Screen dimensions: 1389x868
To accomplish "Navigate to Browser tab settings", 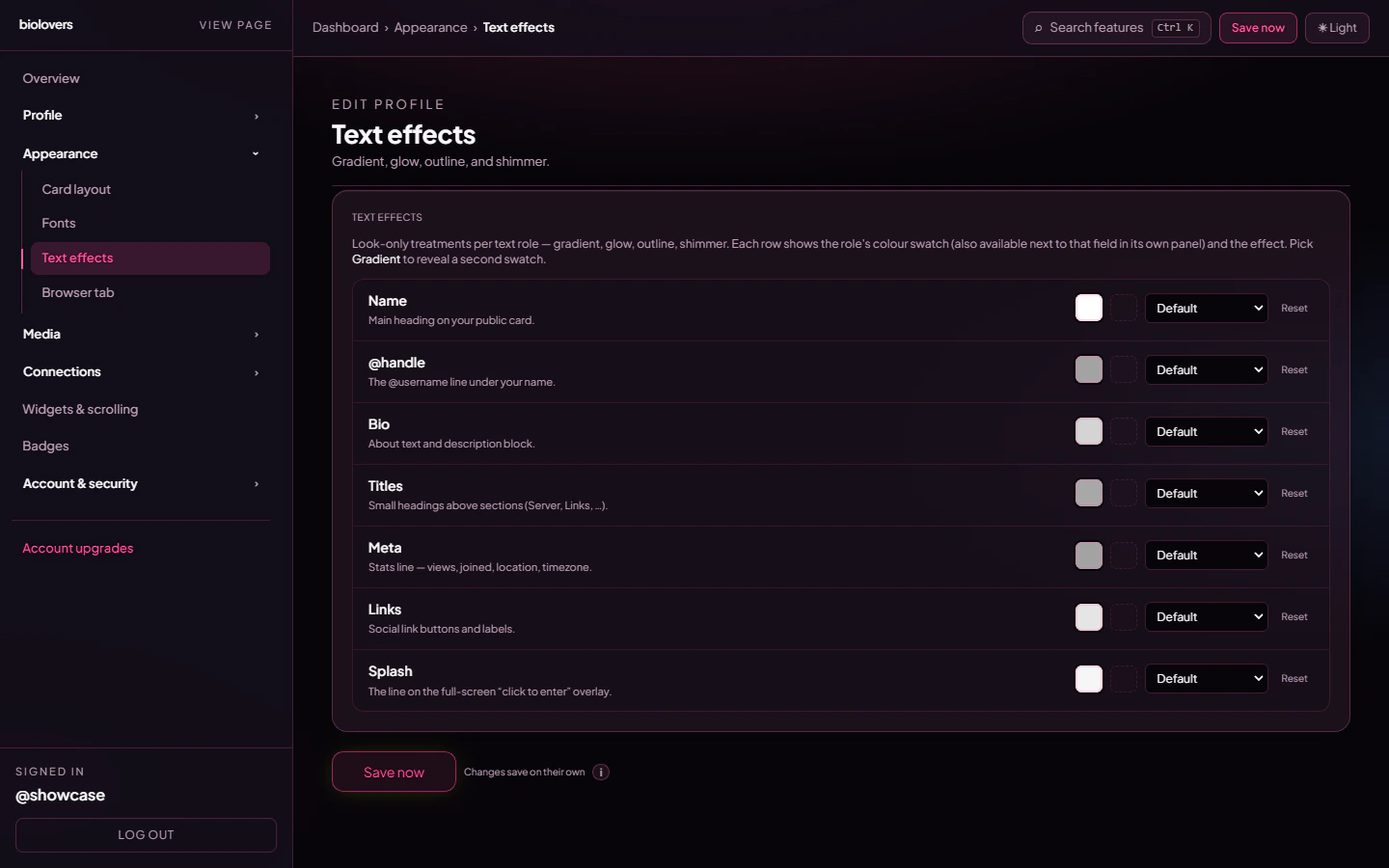I will (78, 292).
